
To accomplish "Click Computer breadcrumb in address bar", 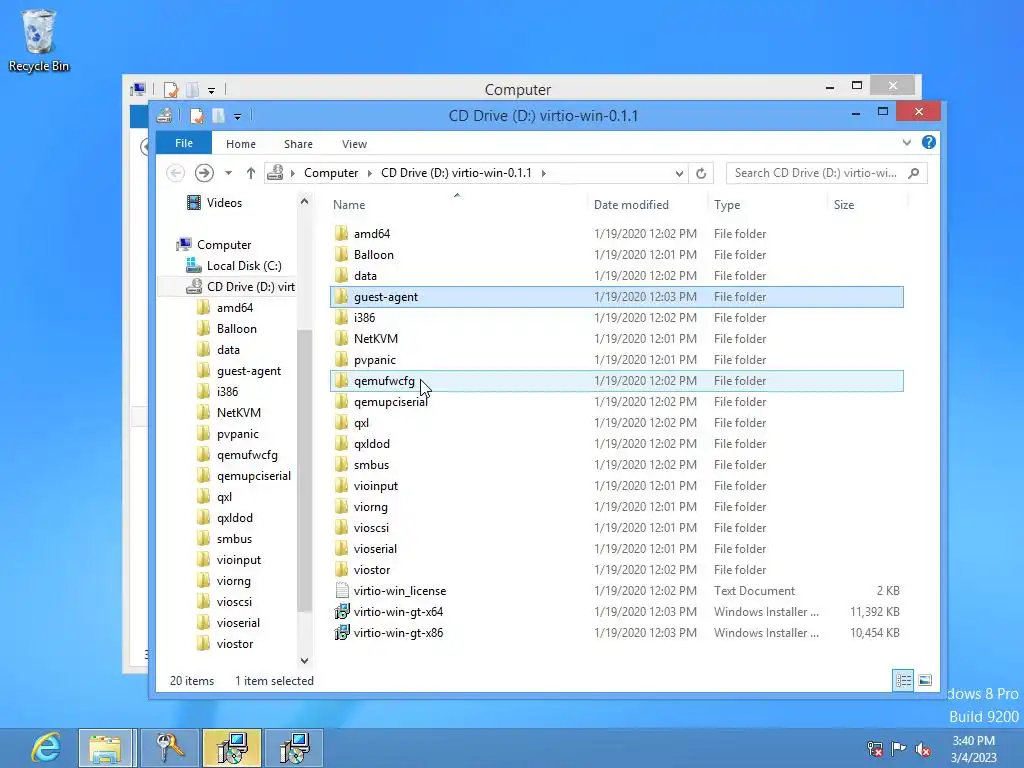I will [331, 173].
